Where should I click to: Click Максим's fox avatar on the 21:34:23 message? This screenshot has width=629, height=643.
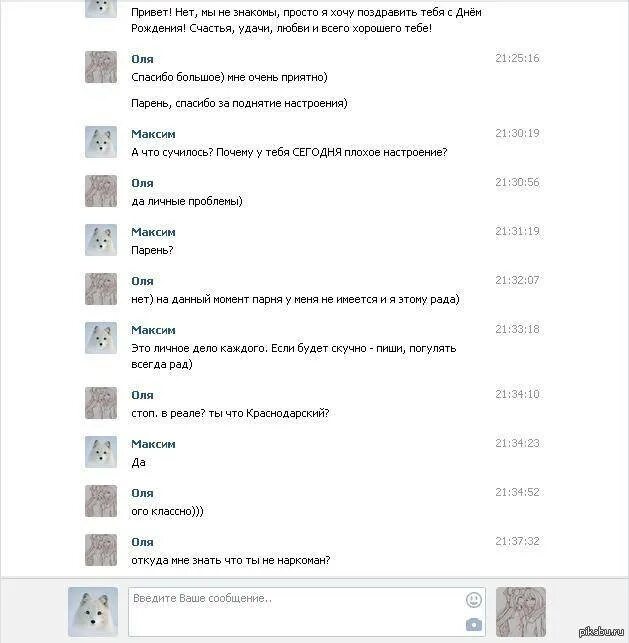[101, 452]
